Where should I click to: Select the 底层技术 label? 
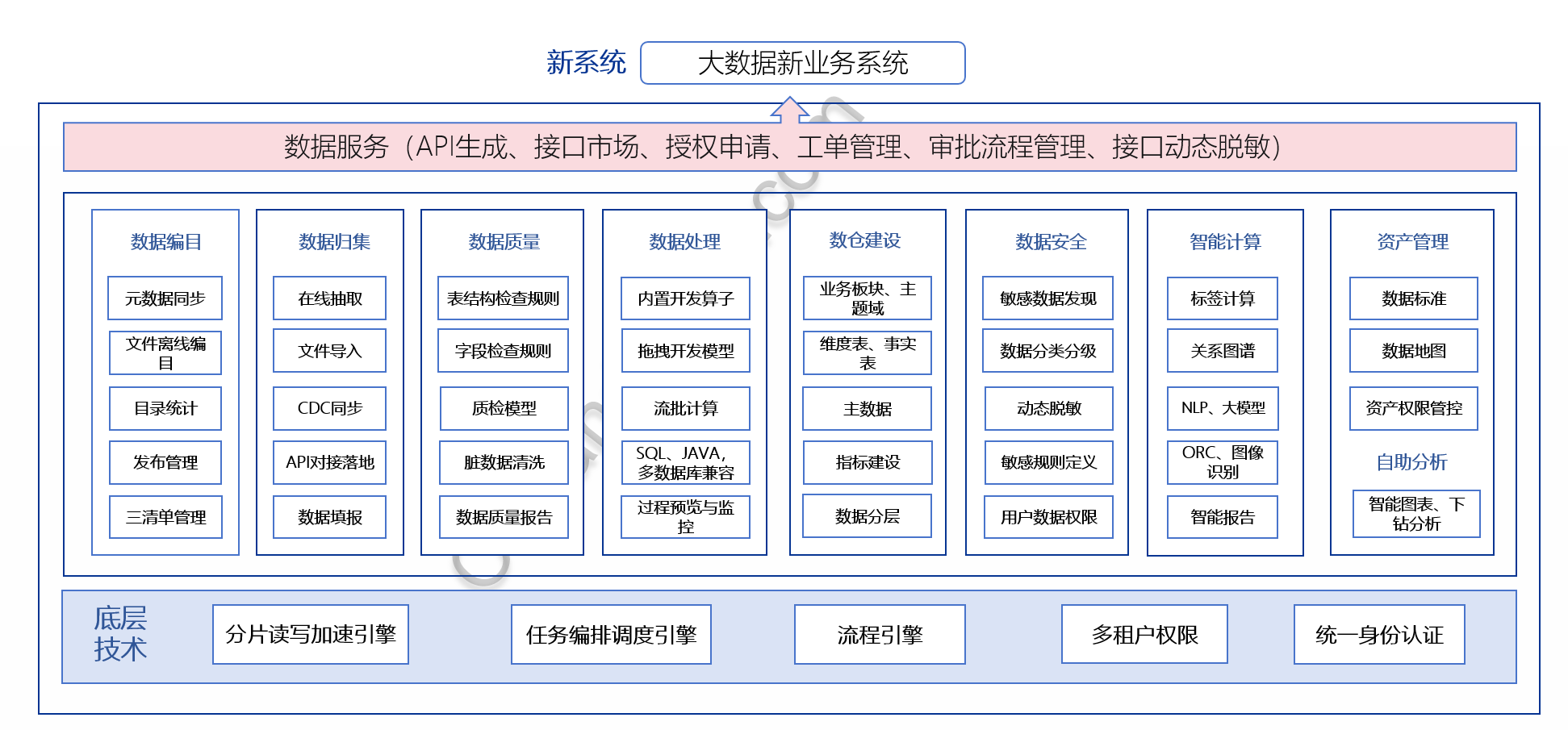point(120,634)
